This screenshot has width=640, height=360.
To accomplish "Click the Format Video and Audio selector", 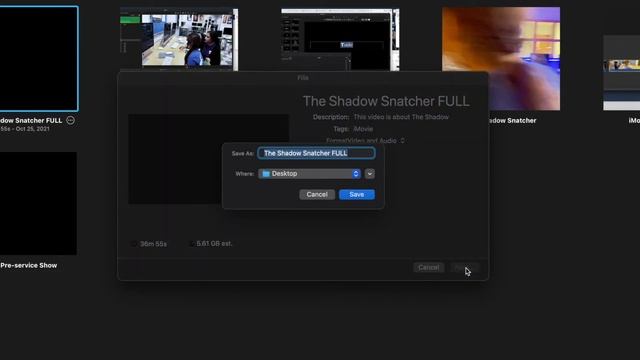I will pos(365,140).
